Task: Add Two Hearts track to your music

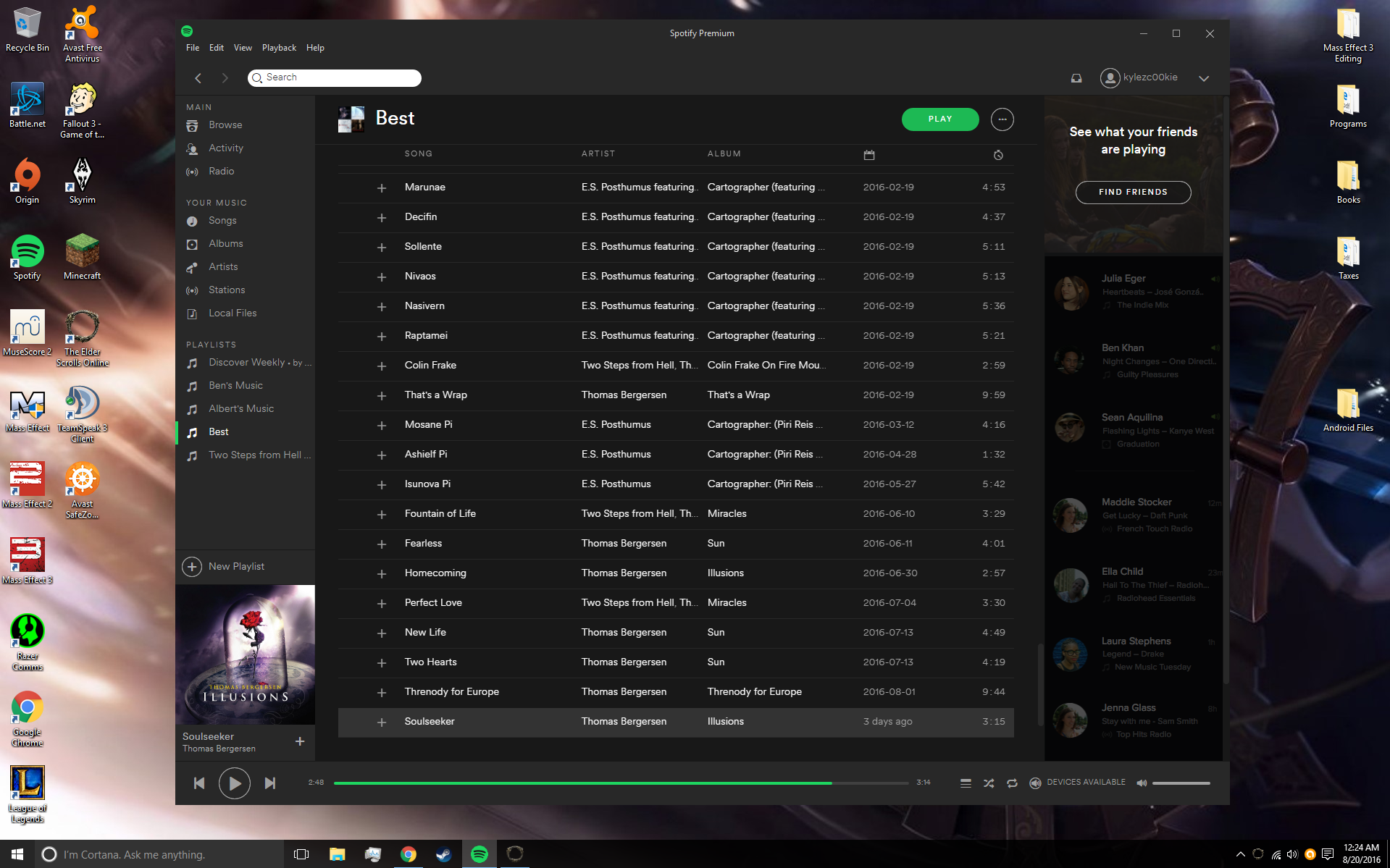Action: [382, 663]
